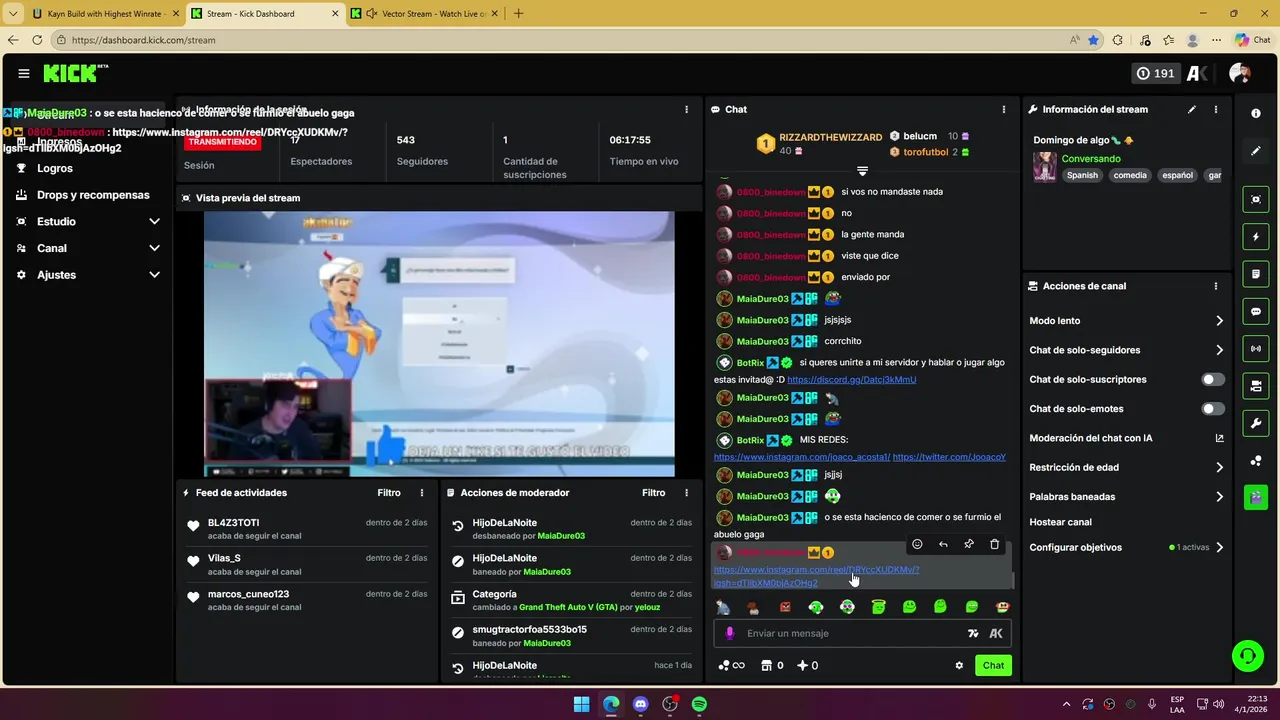Open Moderación del chat con IA external link
This screenshot has width=1280, height=720.
[x=1219, y=438]
